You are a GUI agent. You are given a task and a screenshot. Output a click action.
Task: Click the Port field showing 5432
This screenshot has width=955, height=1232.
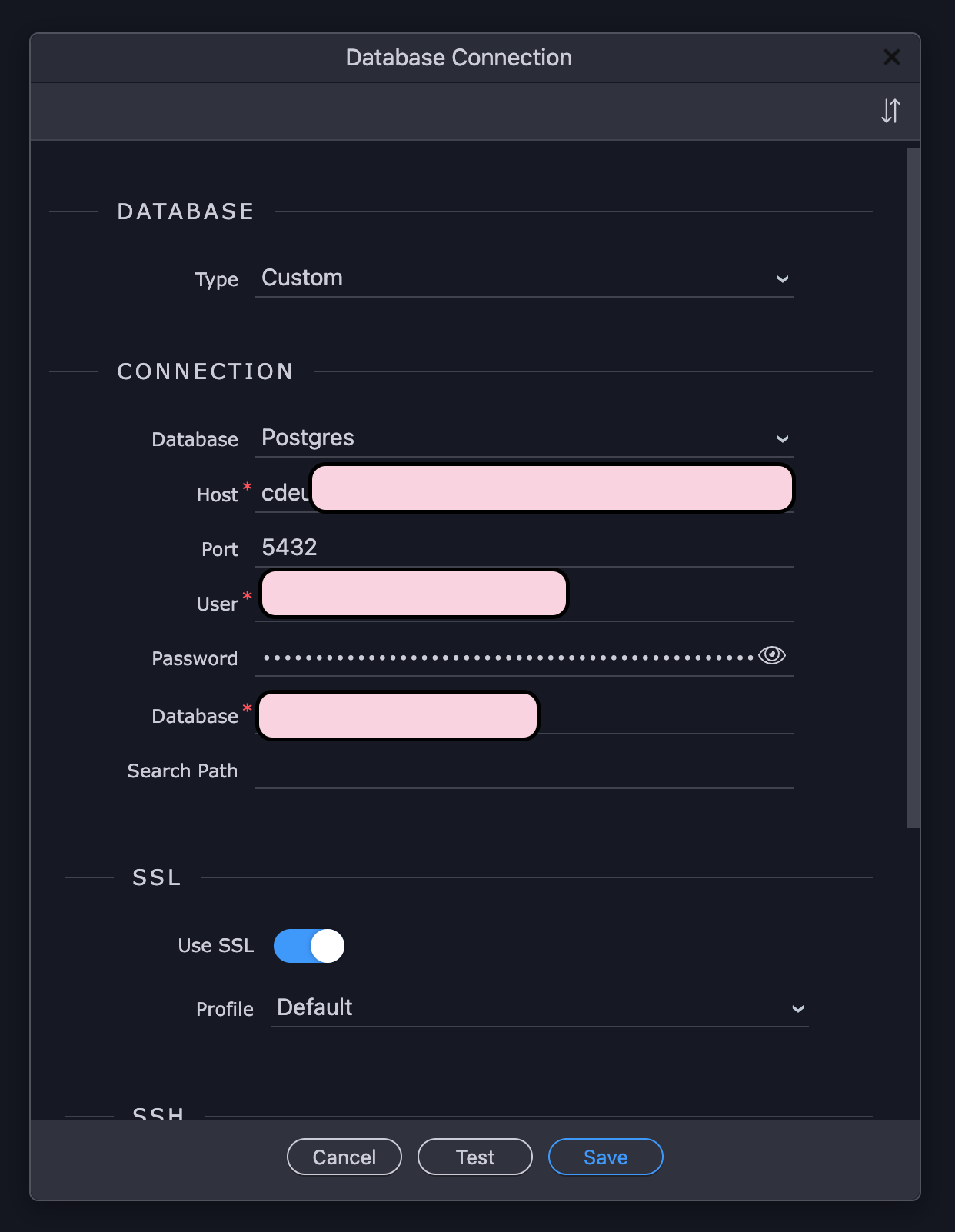(524, 548)
